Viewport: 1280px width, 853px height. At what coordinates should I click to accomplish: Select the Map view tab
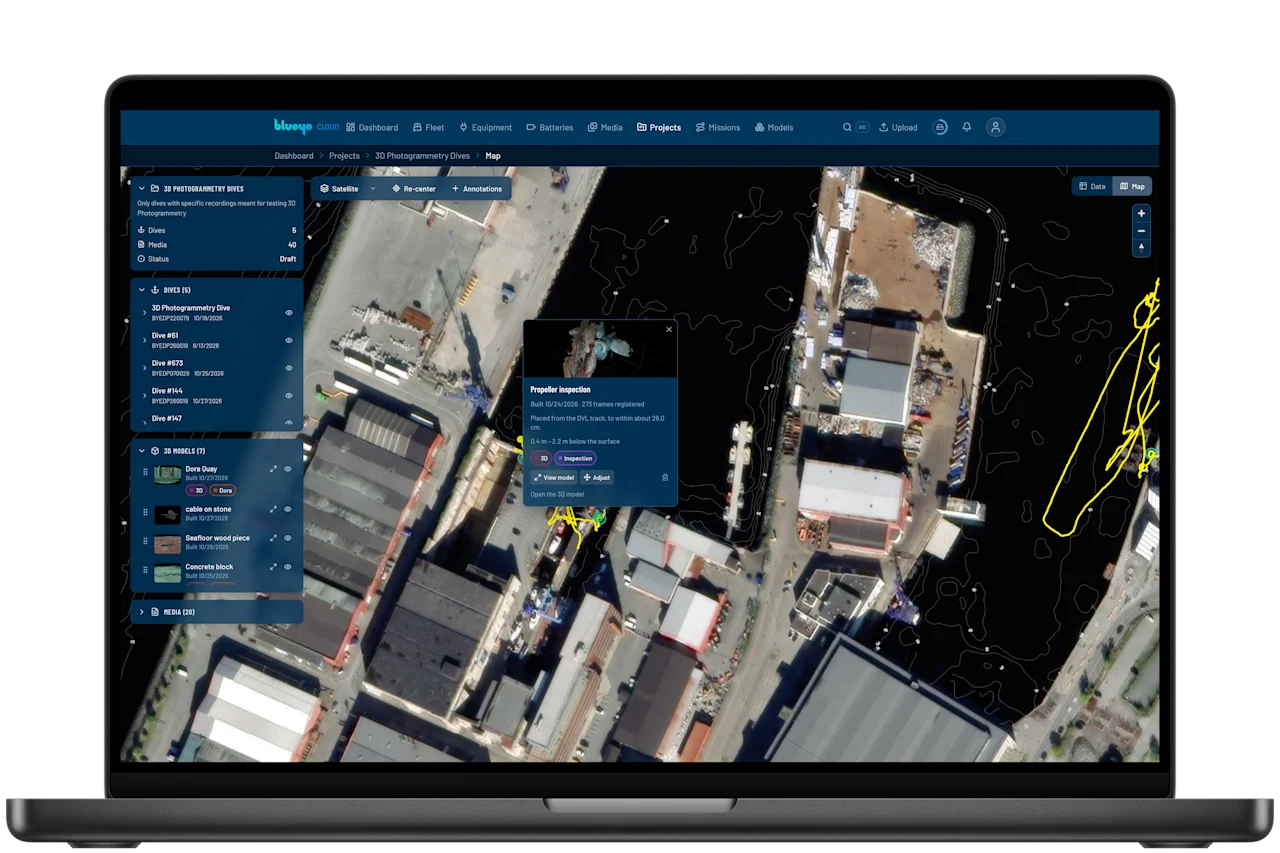pos(1132,186)
